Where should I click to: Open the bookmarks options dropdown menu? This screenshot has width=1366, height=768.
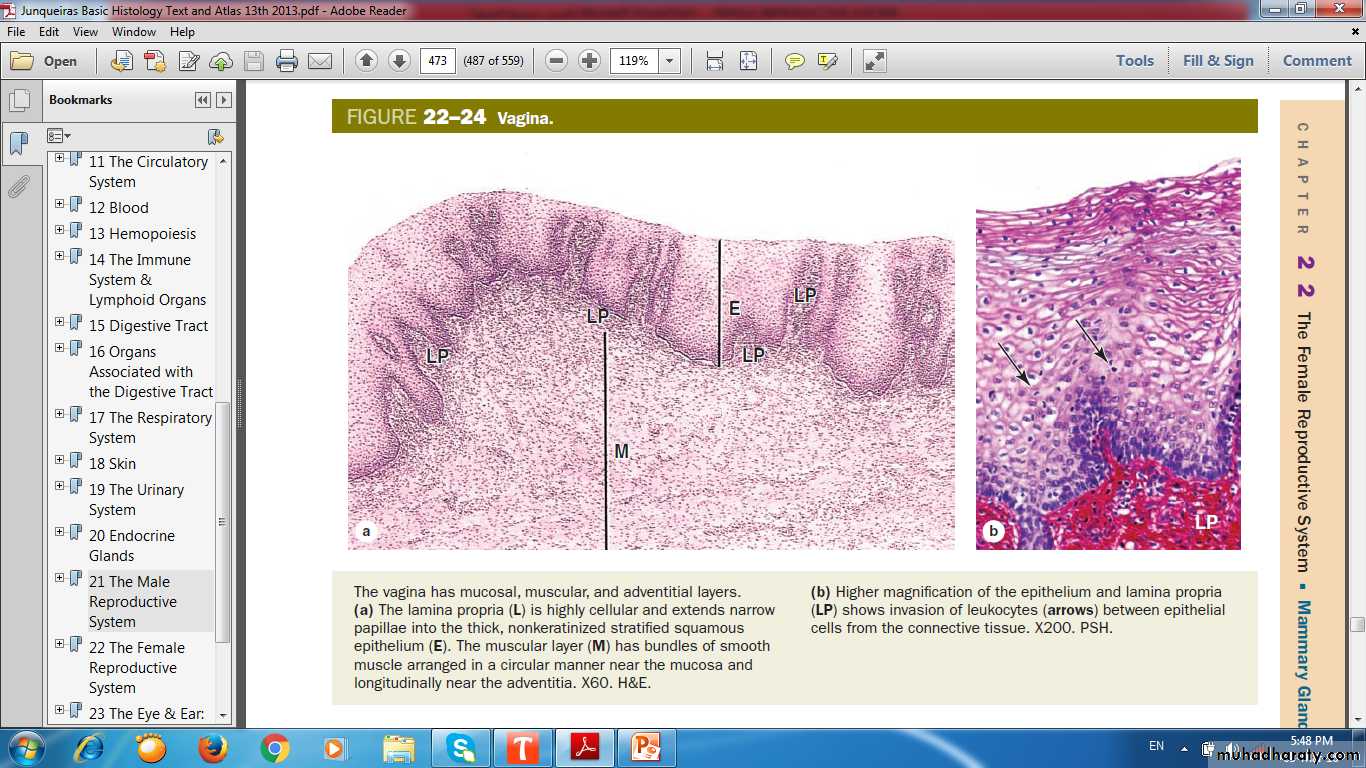tap(59, 136)
